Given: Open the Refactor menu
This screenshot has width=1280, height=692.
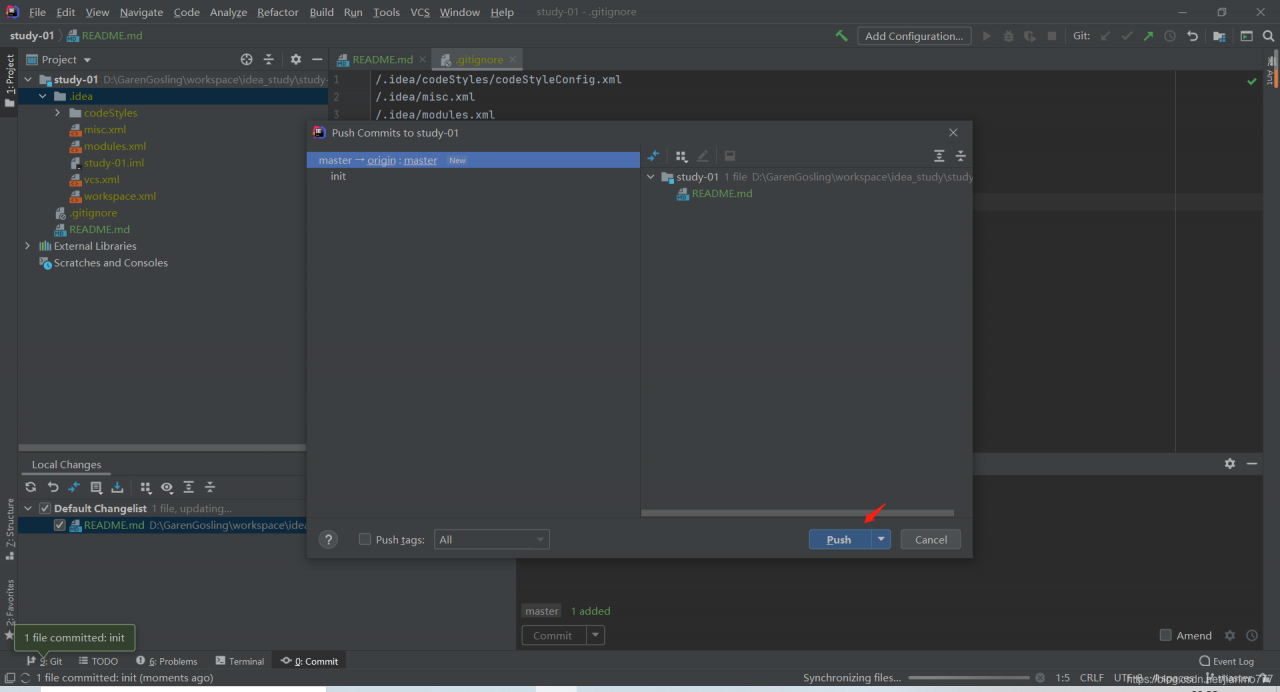Looking at the screenshot, I should tap(278, 12).
